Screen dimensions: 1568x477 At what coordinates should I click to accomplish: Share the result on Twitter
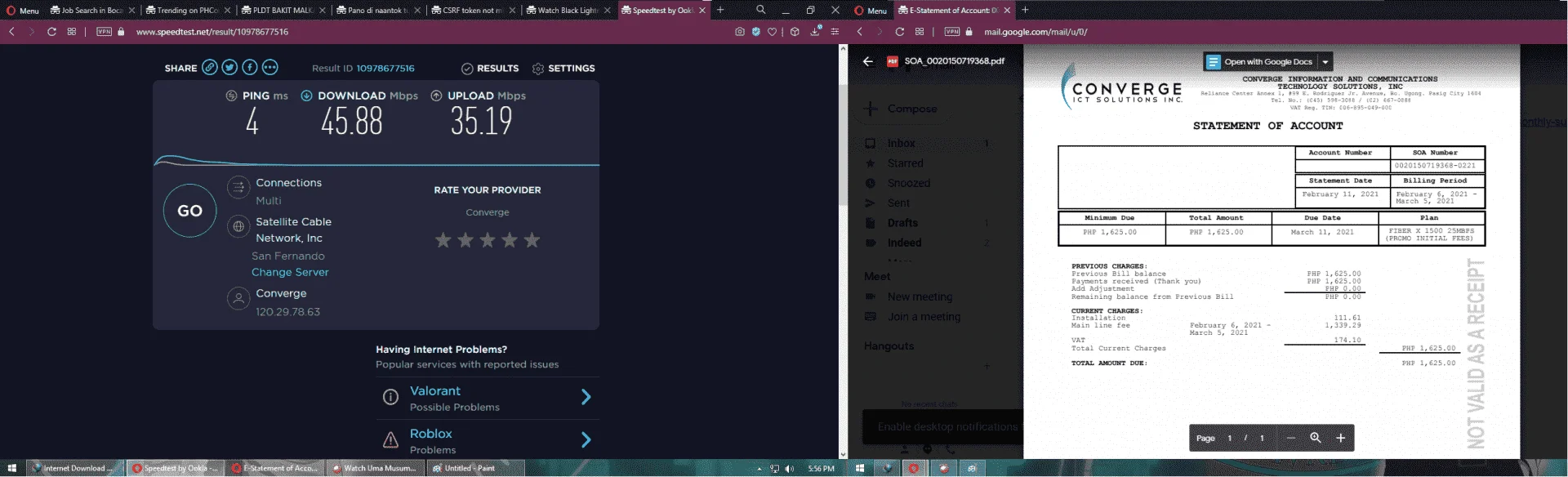(229, 68)
